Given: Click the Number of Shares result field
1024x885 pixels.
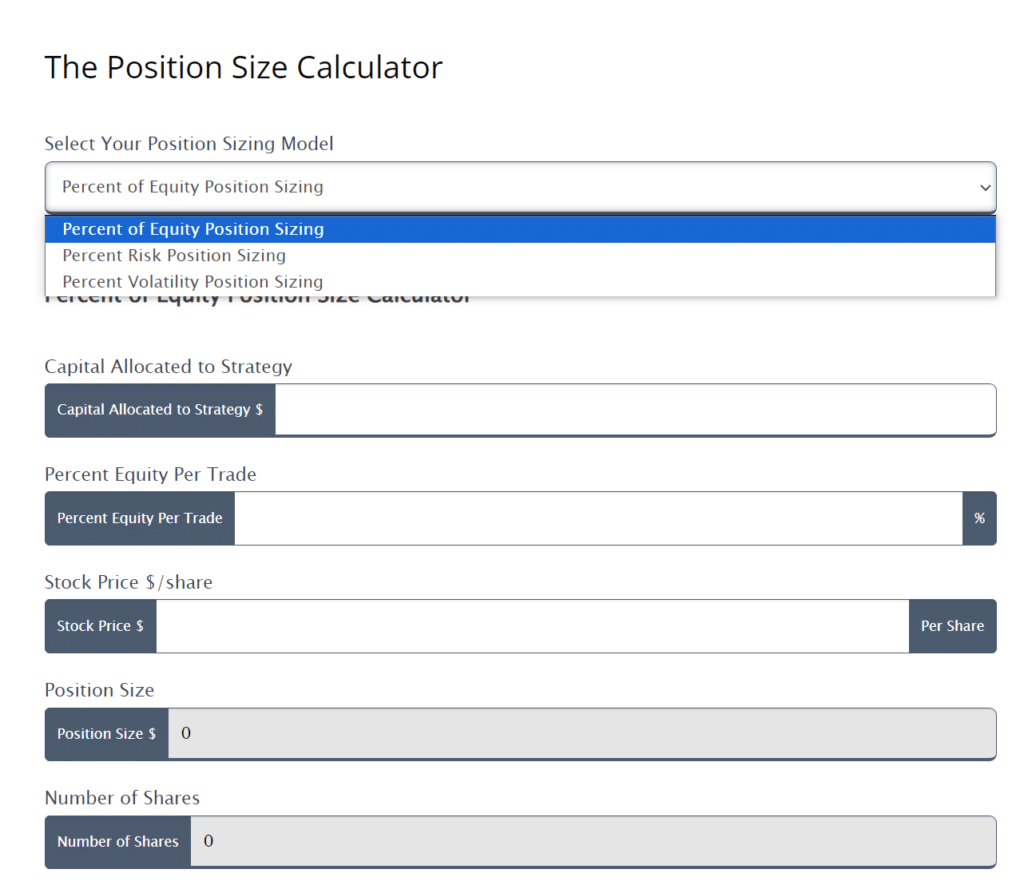Looking at the screenshot, I should coord(593,842).
